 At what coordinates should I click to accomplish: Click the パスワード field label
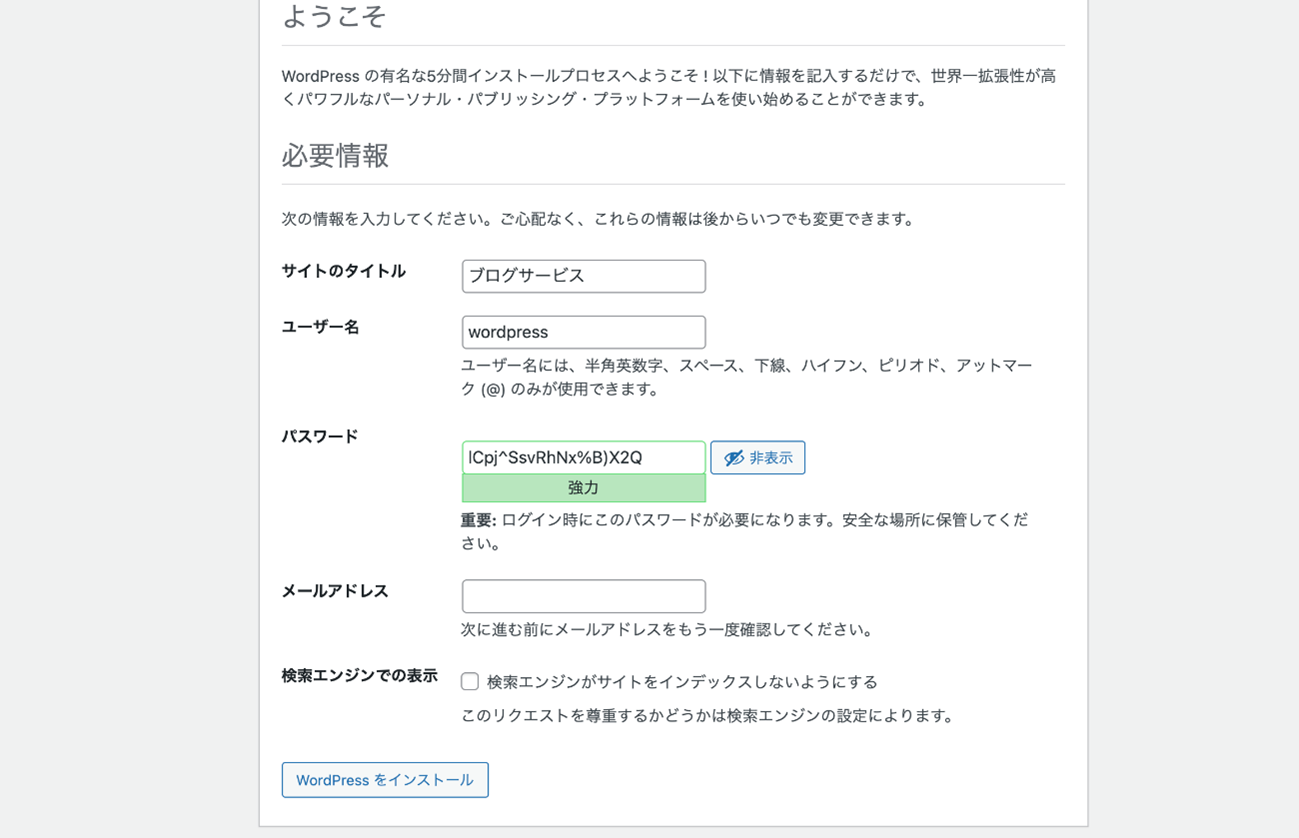coord(320,436)
